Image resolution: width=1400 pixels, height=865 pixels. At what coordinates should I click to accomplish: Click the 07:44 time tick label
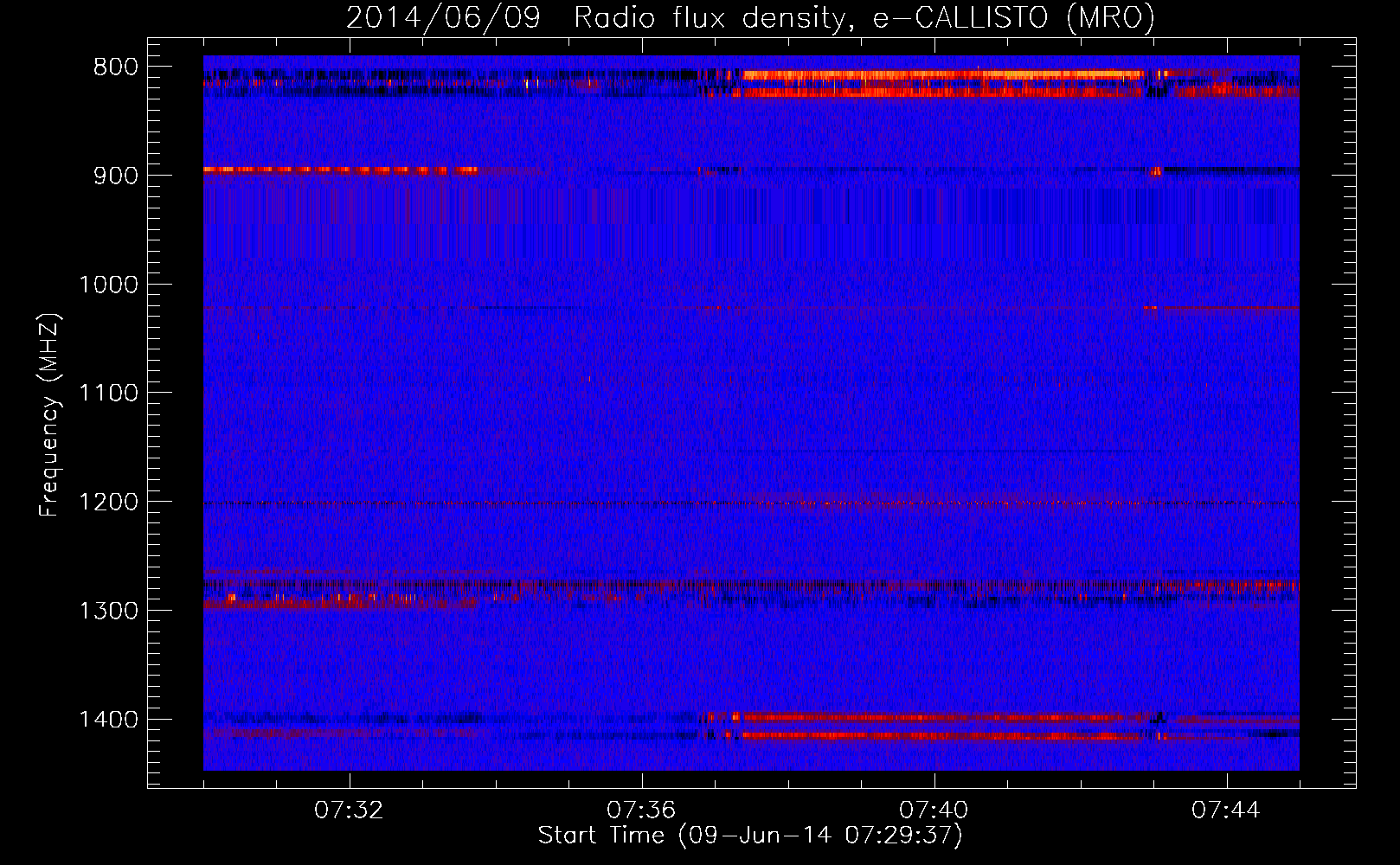1226,811
